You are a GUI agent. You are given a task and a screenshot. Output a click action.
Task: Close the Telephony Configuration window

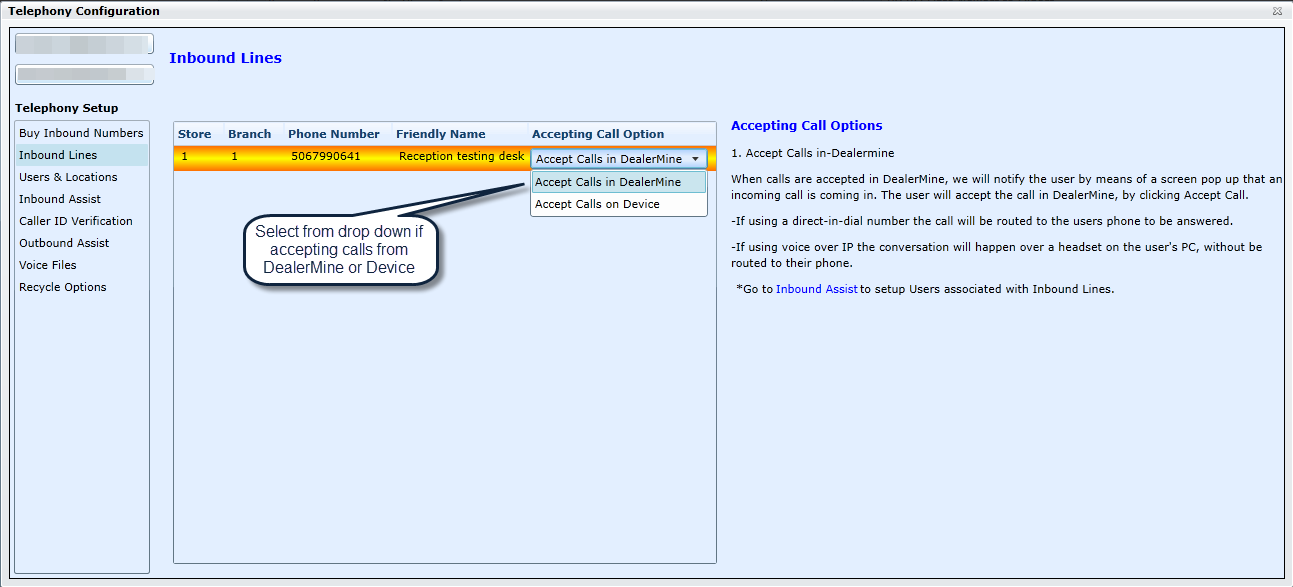[x=1277, y=11]
